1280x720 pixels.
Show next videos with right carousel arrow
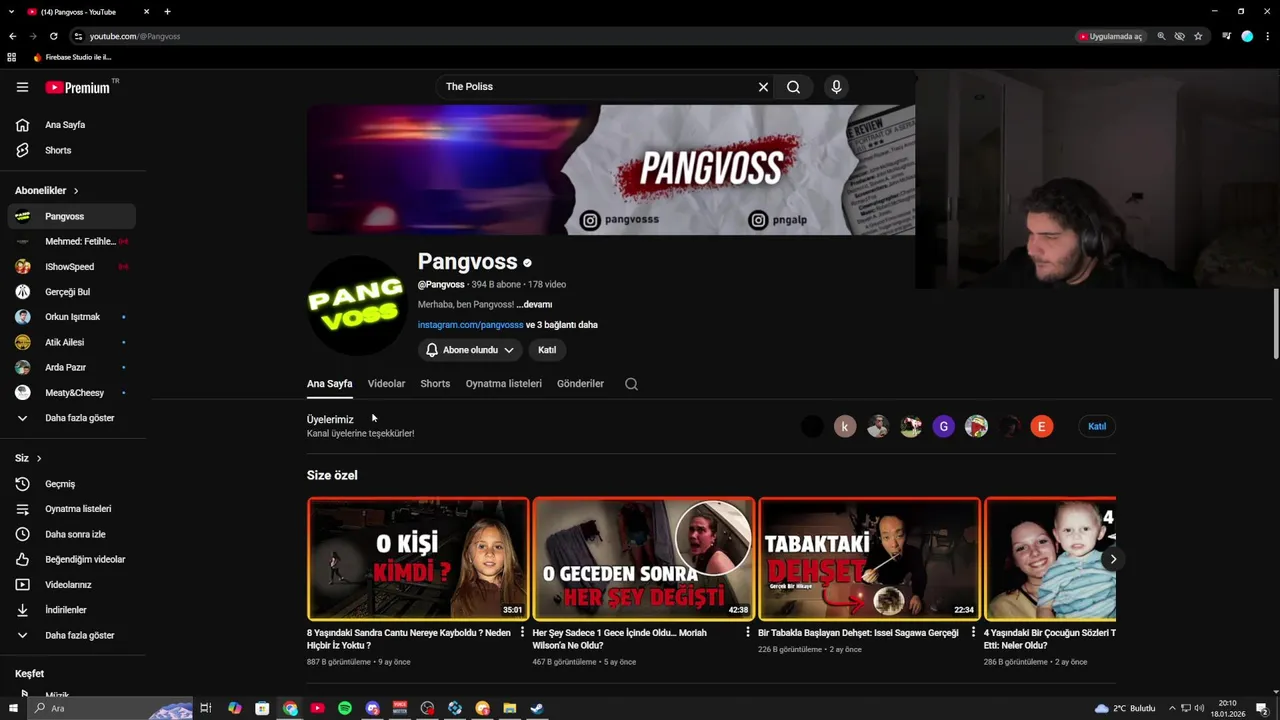click(x=1112, y=559)
